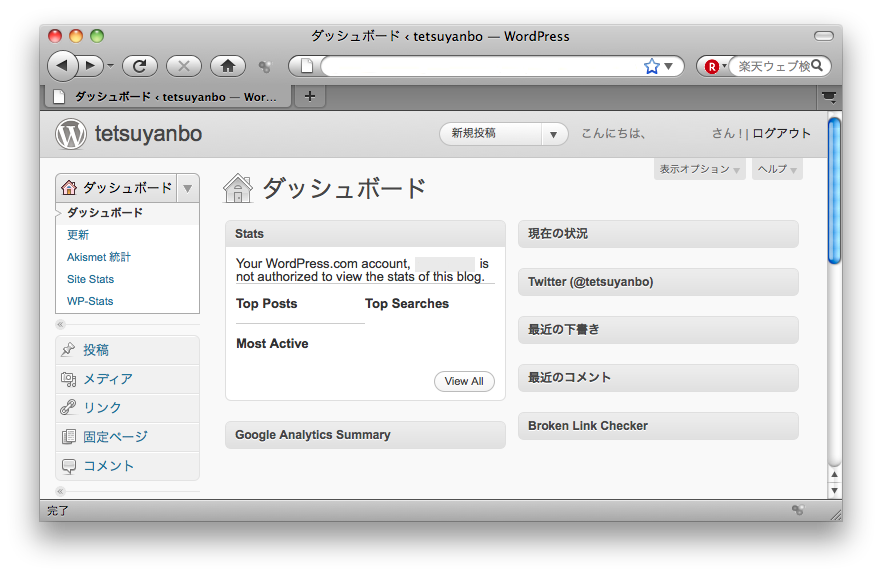This screenshot has width=882, height=576.
Task: Open dropdown arrow next to bookmark star
Action: 668,66
